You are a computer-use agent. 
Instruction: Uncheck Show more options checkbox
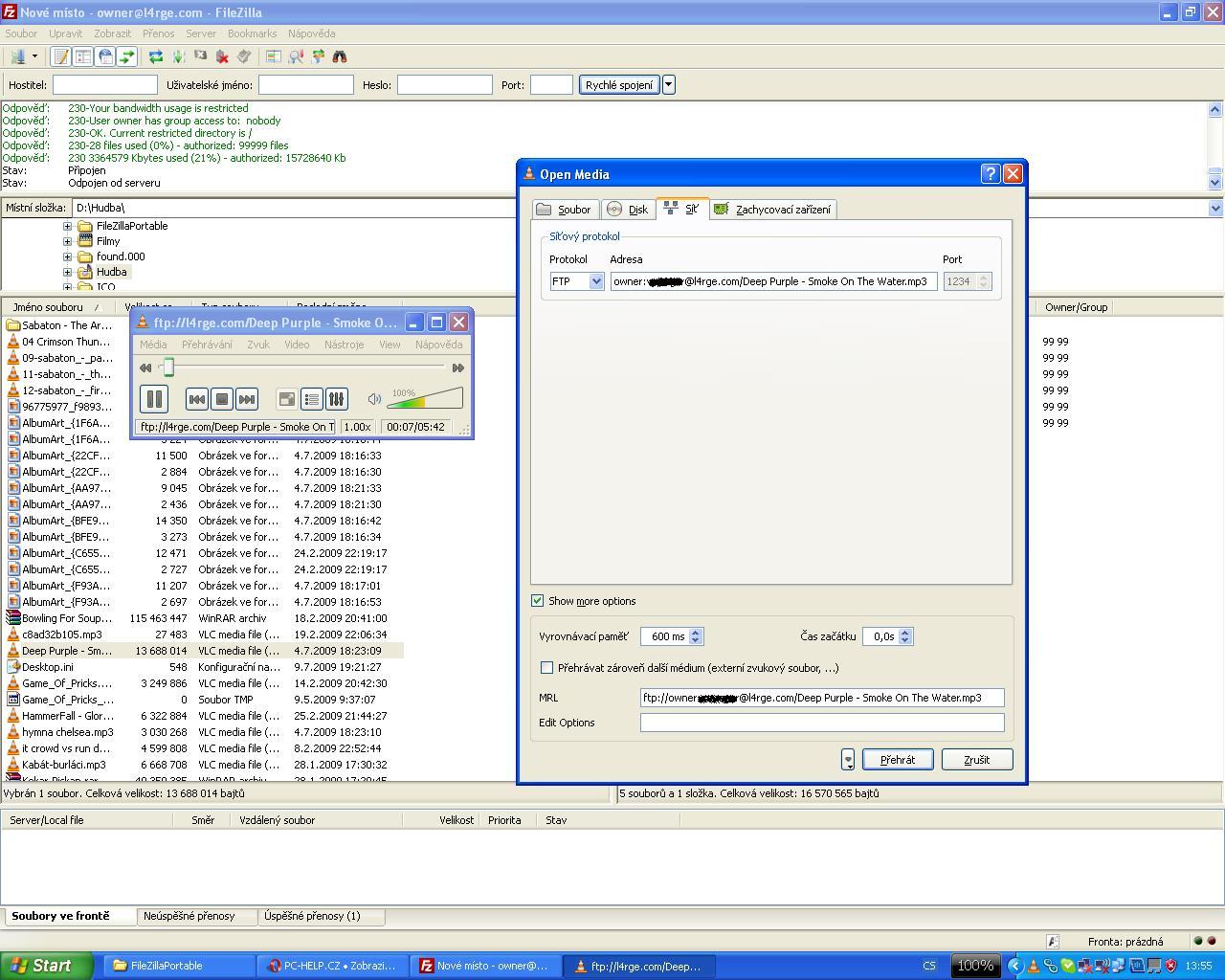click(x=537, y=601)
